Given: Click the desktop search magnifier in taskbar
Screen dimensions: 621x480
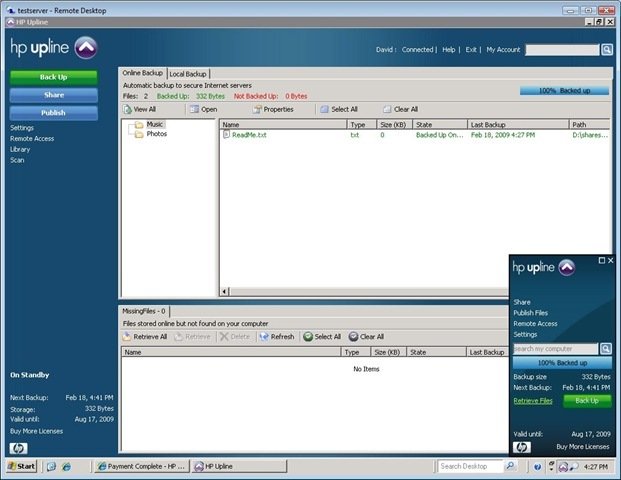Looking at the screenshot, I should (x=511, y=466).
